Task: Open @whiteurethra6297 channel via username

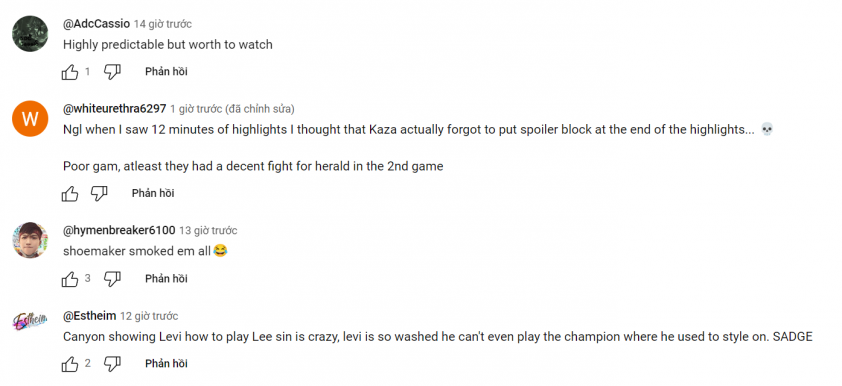Action: point(115,109)
